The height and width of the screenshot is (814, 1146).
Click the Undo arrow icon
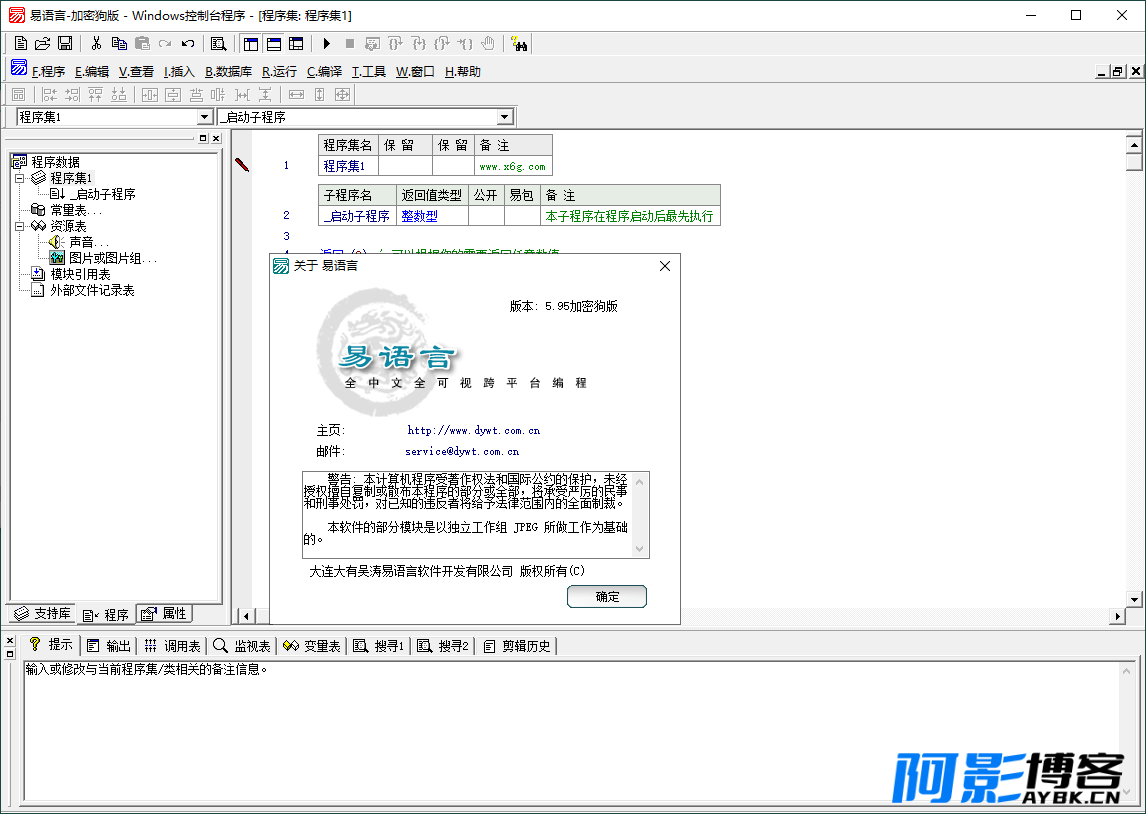coord(188,44)
